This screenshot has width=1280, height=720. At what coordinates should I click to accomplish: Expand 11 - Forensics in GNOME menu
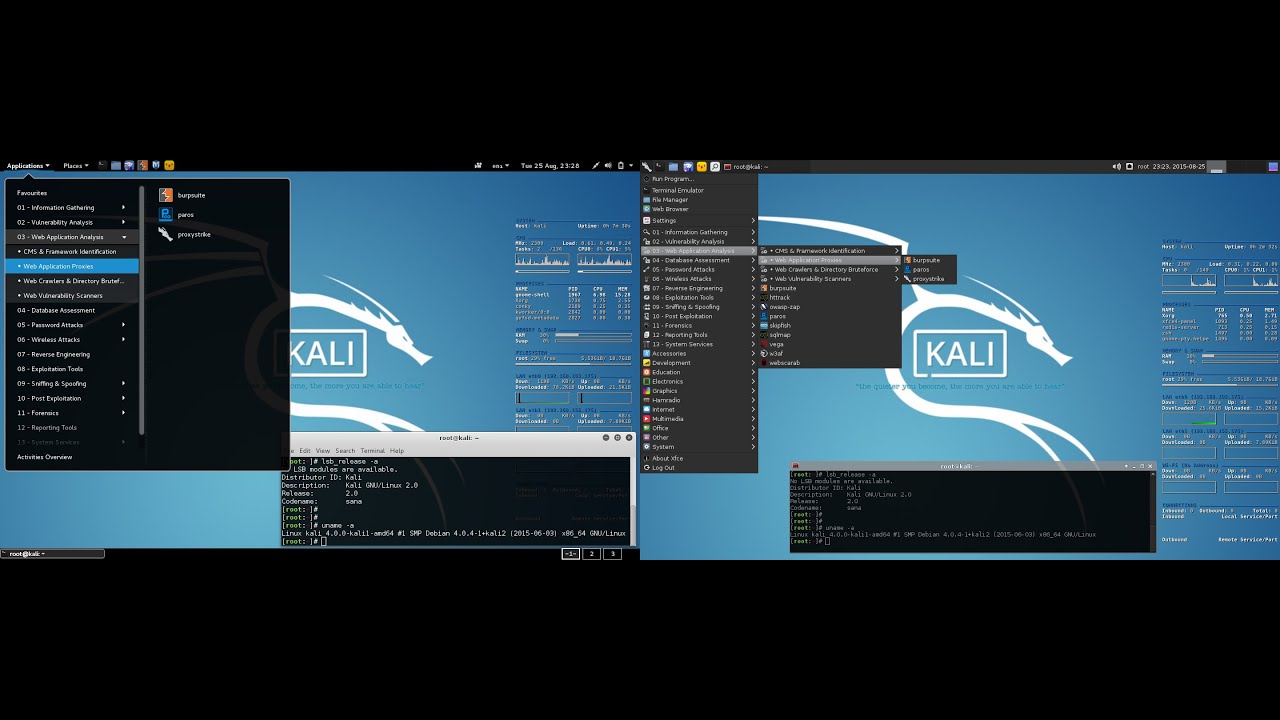(x=72, y=413)
